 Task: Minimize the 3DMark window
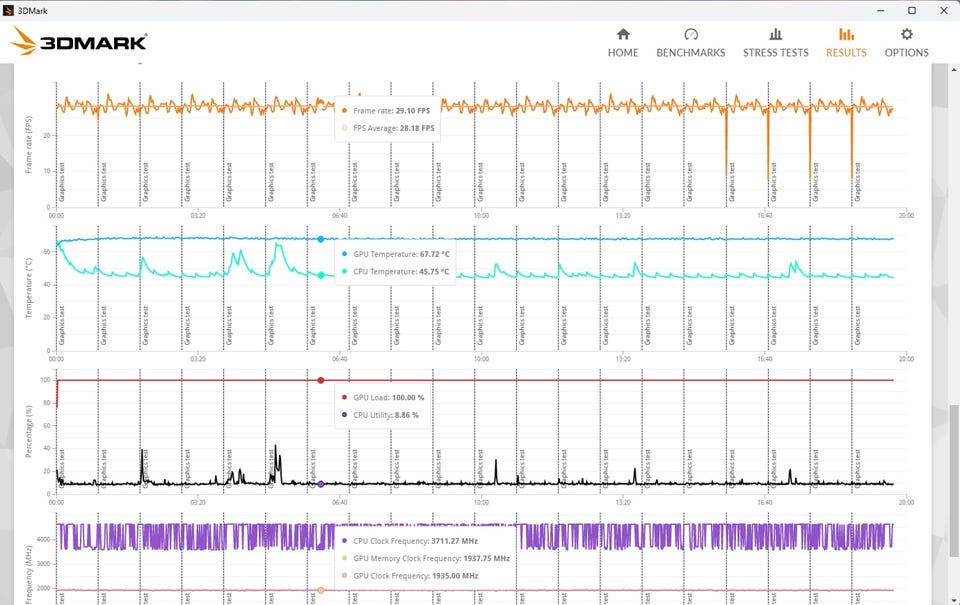point(880,10)
